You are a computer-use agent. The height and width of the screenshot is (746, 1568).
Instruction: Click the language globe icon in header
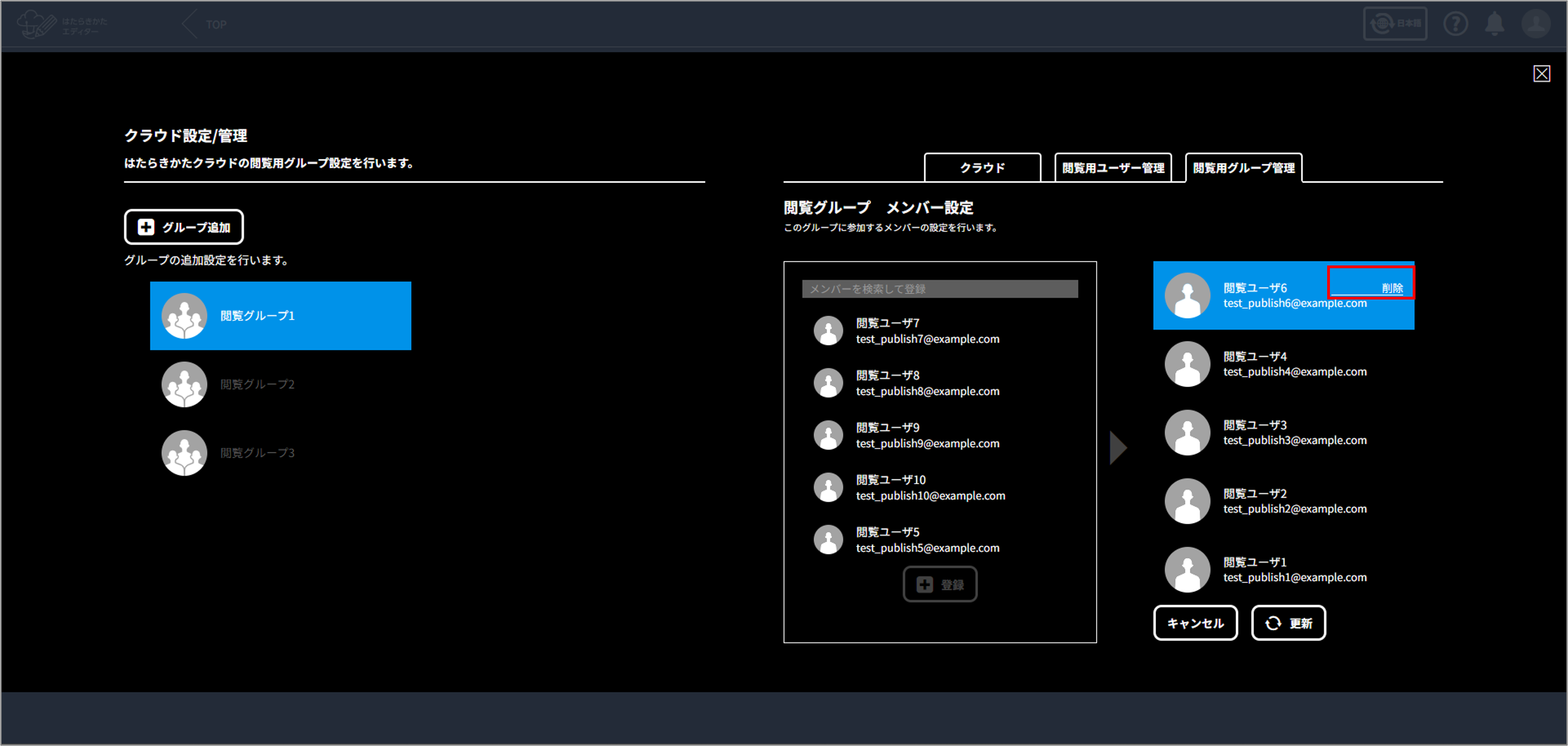point(1382,24)
